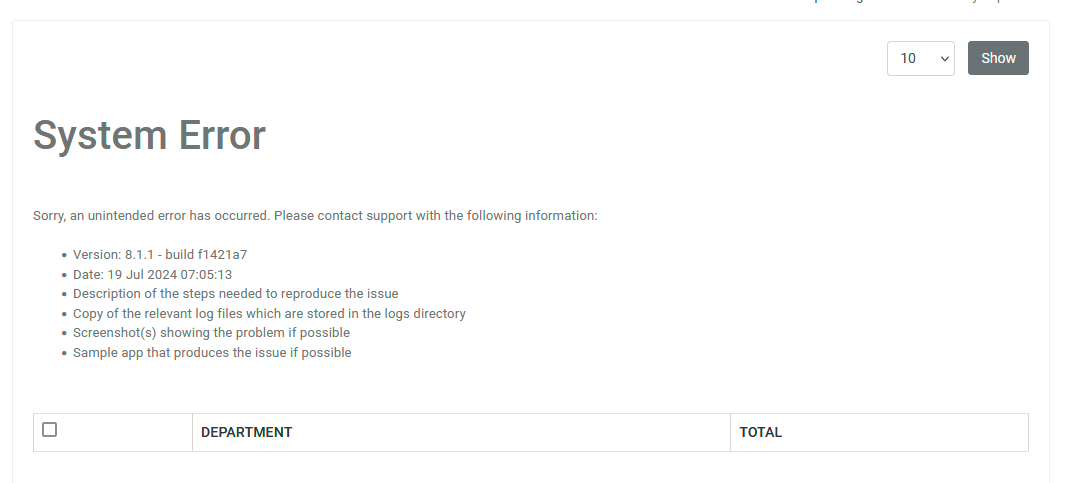
Task: Click the 'Screenshot(s) showing the problem' bullet
Action: pos(180,333)
